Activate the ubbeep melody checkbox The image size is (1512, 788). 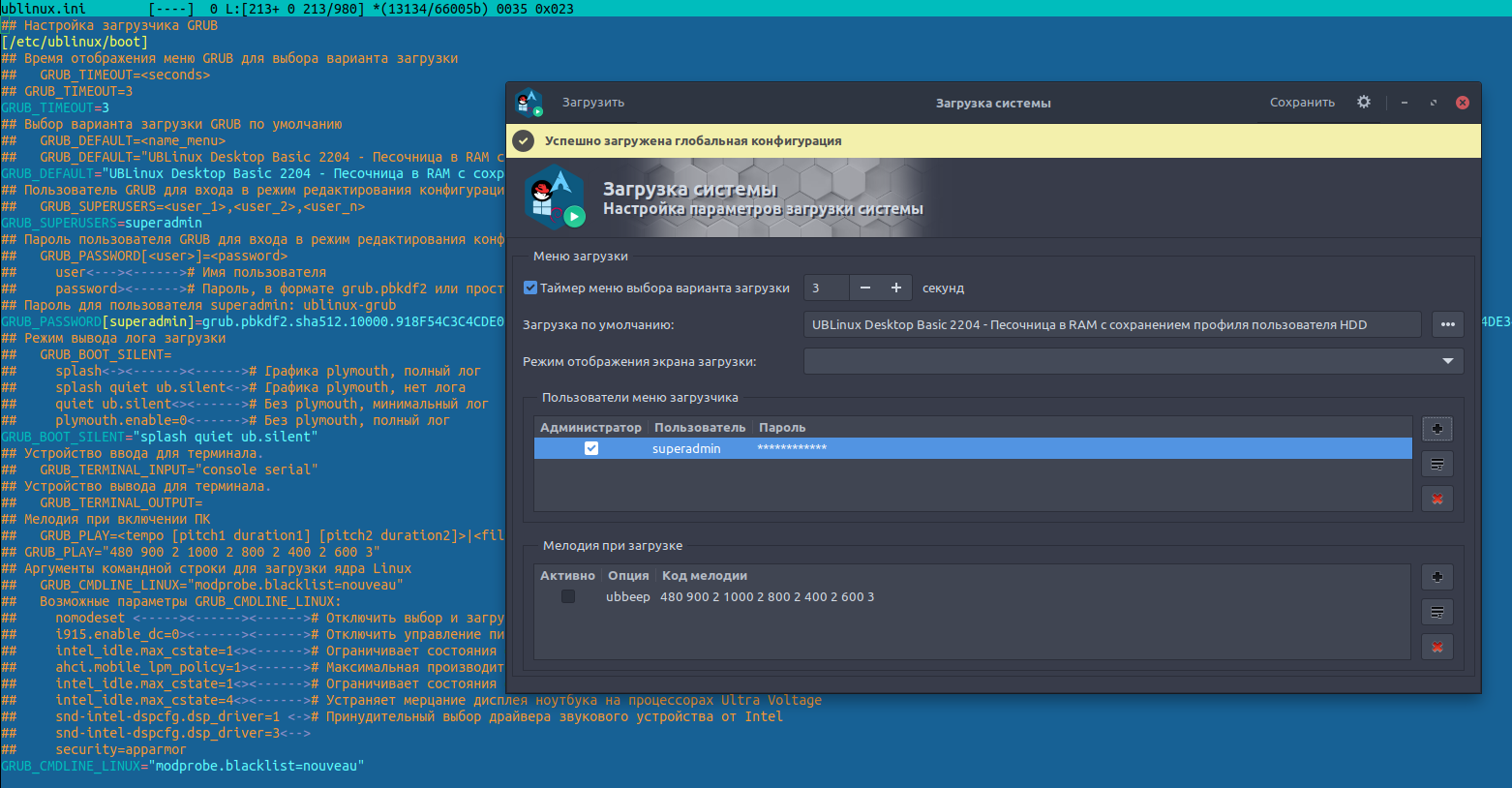coord(568,596)
